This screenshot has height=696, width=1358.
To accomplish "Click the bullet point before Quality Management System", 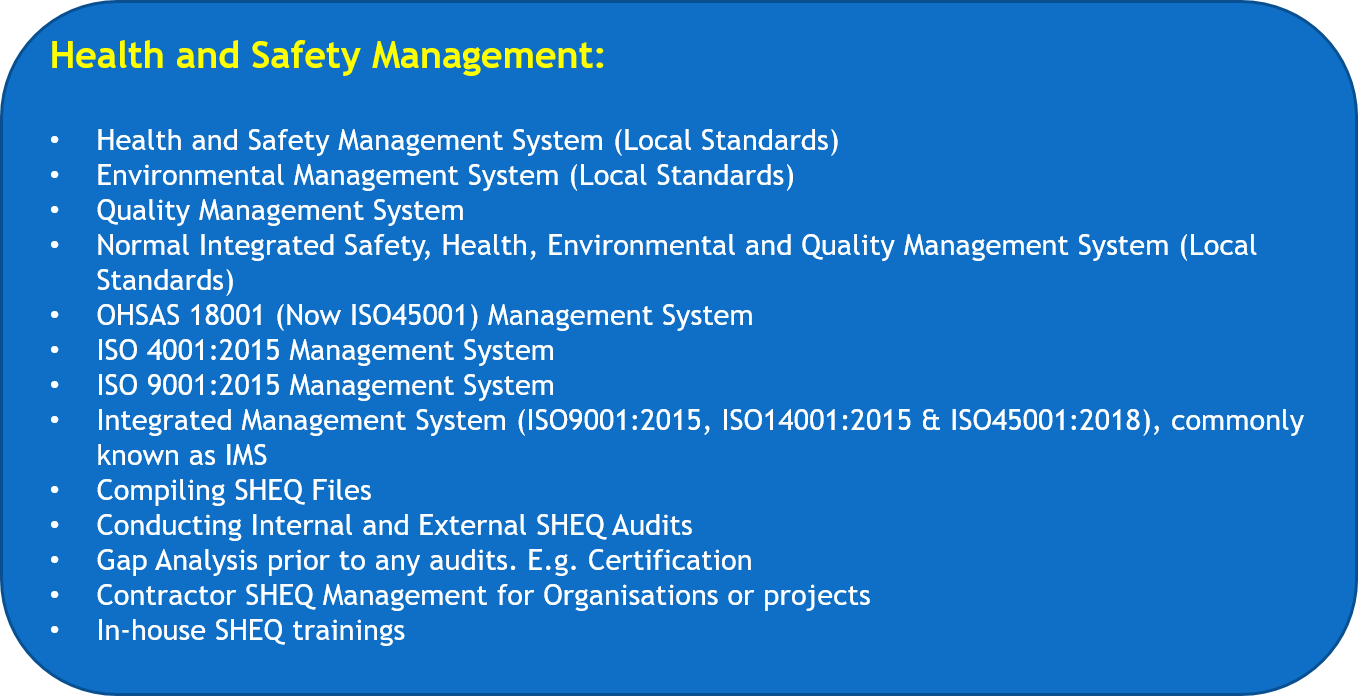I will [x=55, y=211].
